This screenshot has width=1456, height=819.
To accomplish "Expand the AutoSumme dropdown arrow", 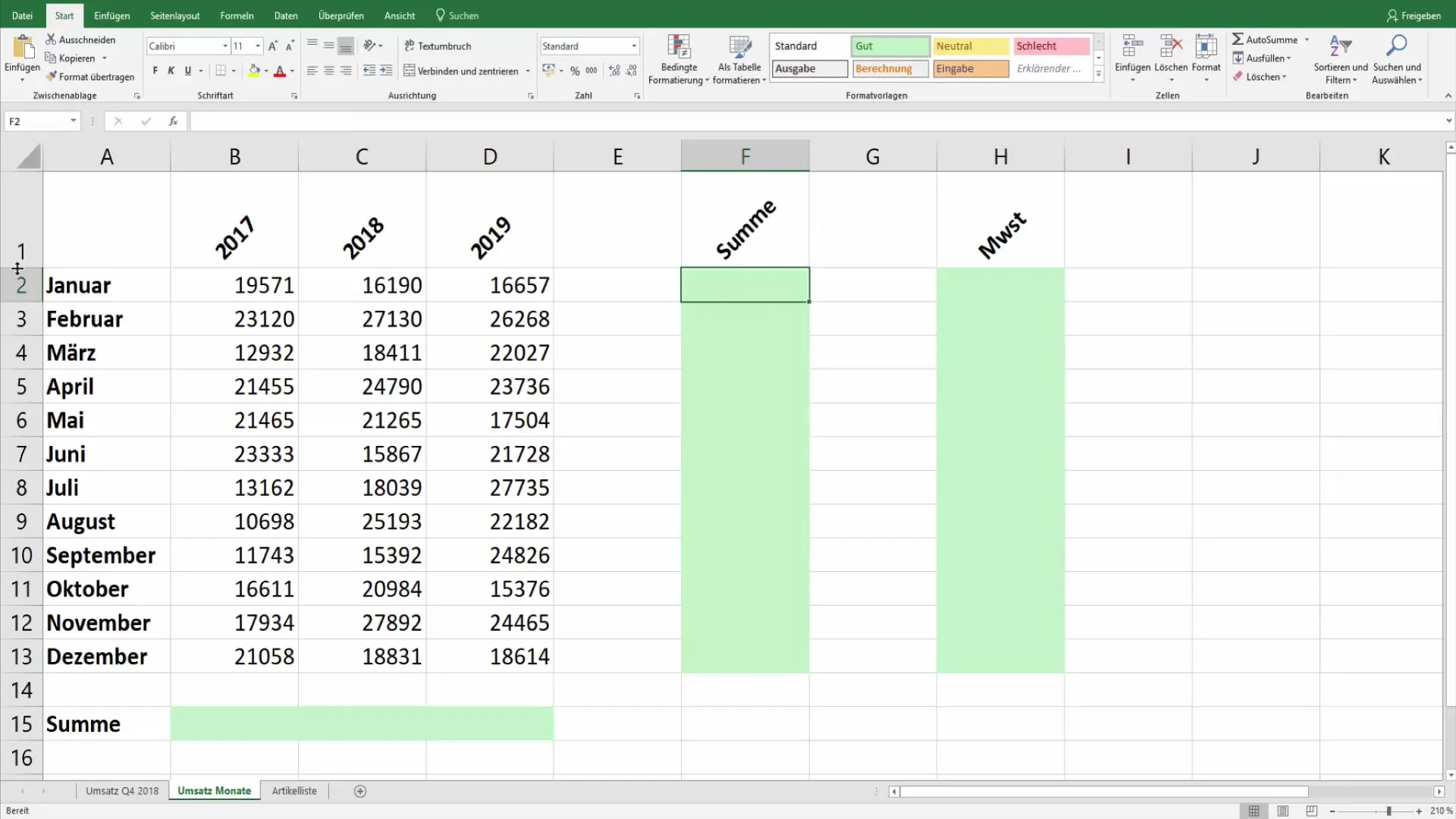I will click(x=1307, y=39).
